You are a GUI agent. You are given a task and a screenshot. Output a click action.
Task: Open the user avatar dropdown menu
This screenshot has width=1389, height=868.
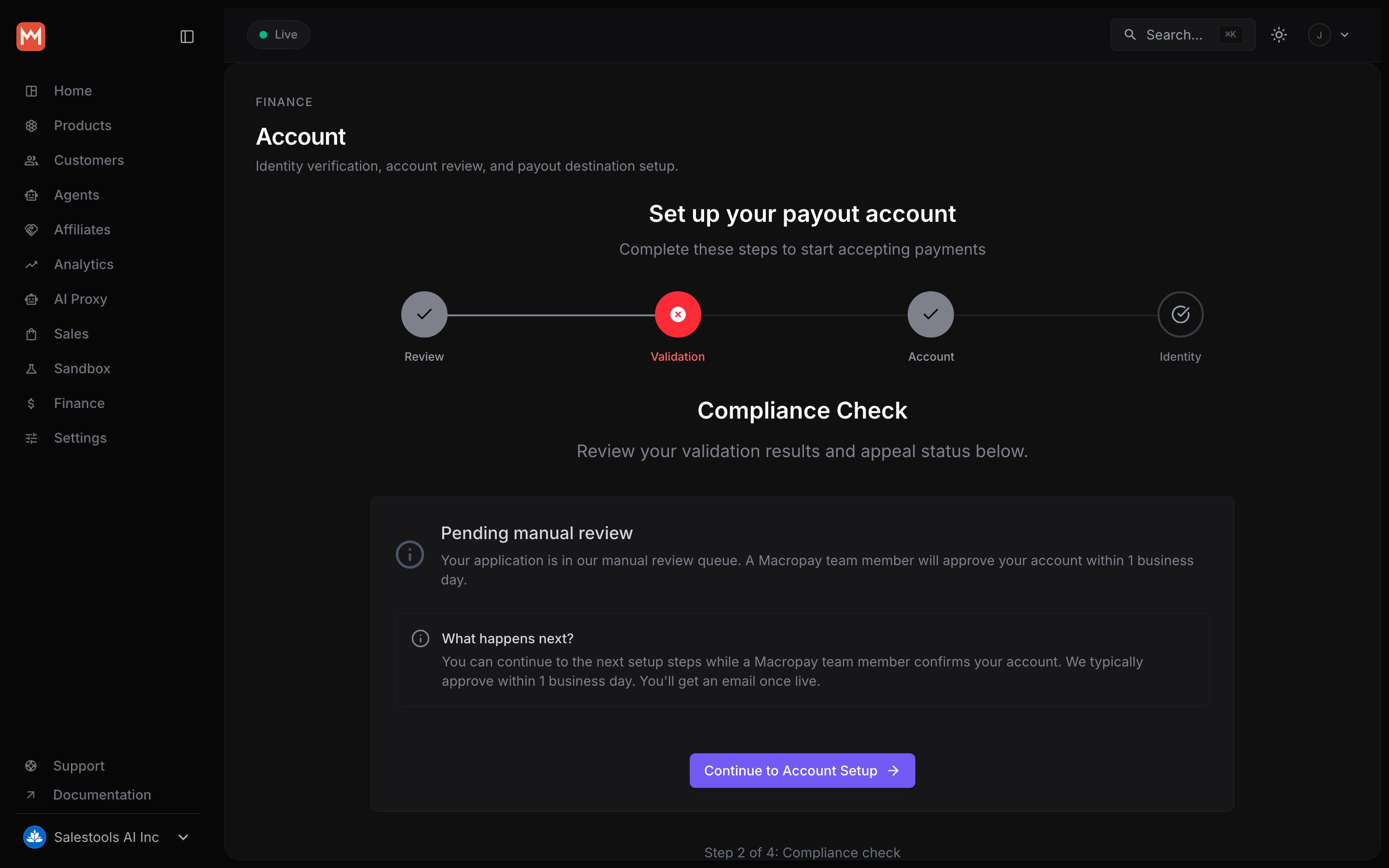pos(1319,35)
